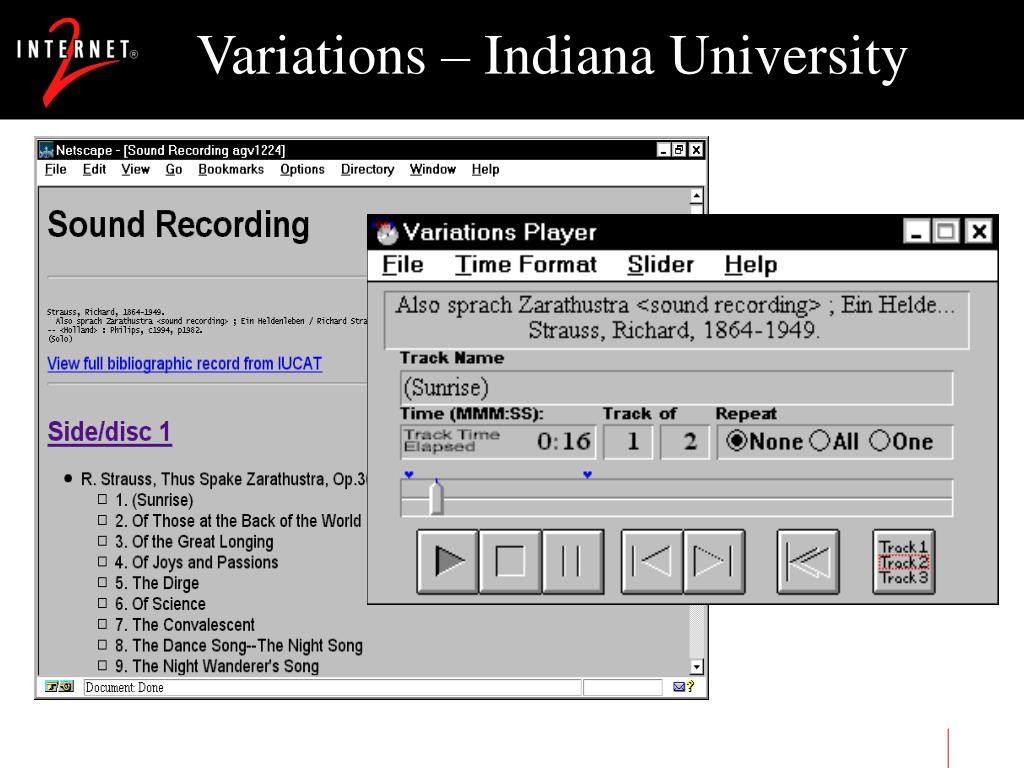Image resolution: width=1024 pixels, height=768 pixels.
Task: Open the Go menu in Netscape
Action: (x=174, y=170)
